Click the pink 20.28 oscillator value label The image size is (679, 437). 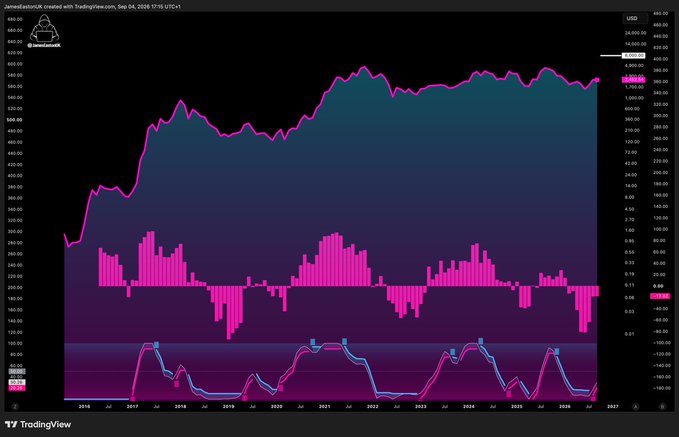pos(17,388)
